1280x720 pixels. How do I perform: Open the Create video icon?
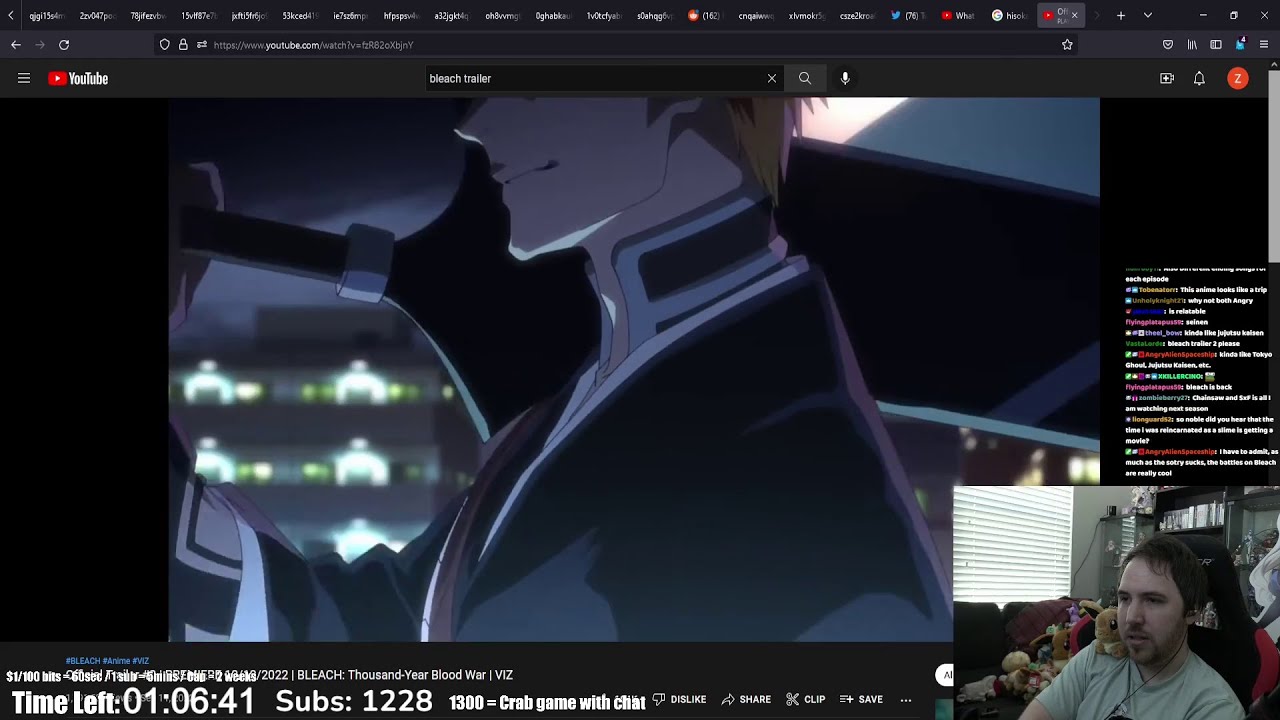click(x=1167, y=78)
